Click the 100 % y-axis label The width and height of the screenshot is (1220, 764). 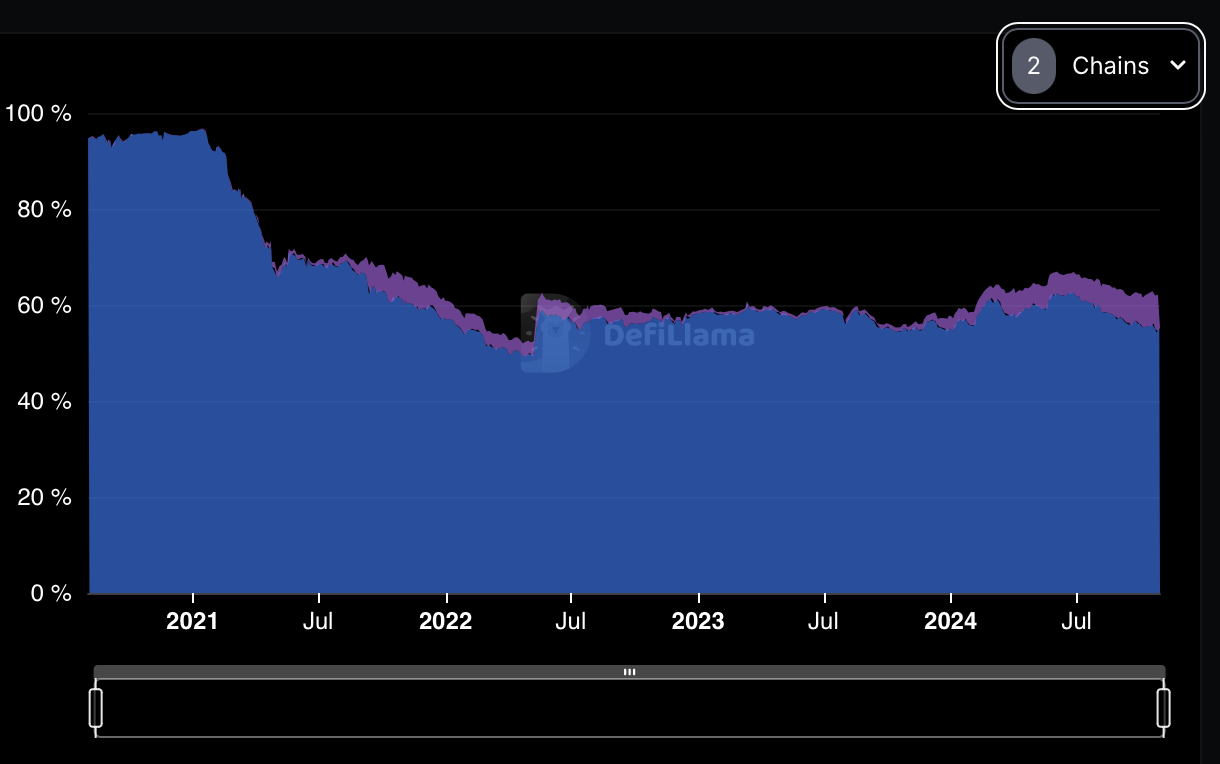coord(38,114)
